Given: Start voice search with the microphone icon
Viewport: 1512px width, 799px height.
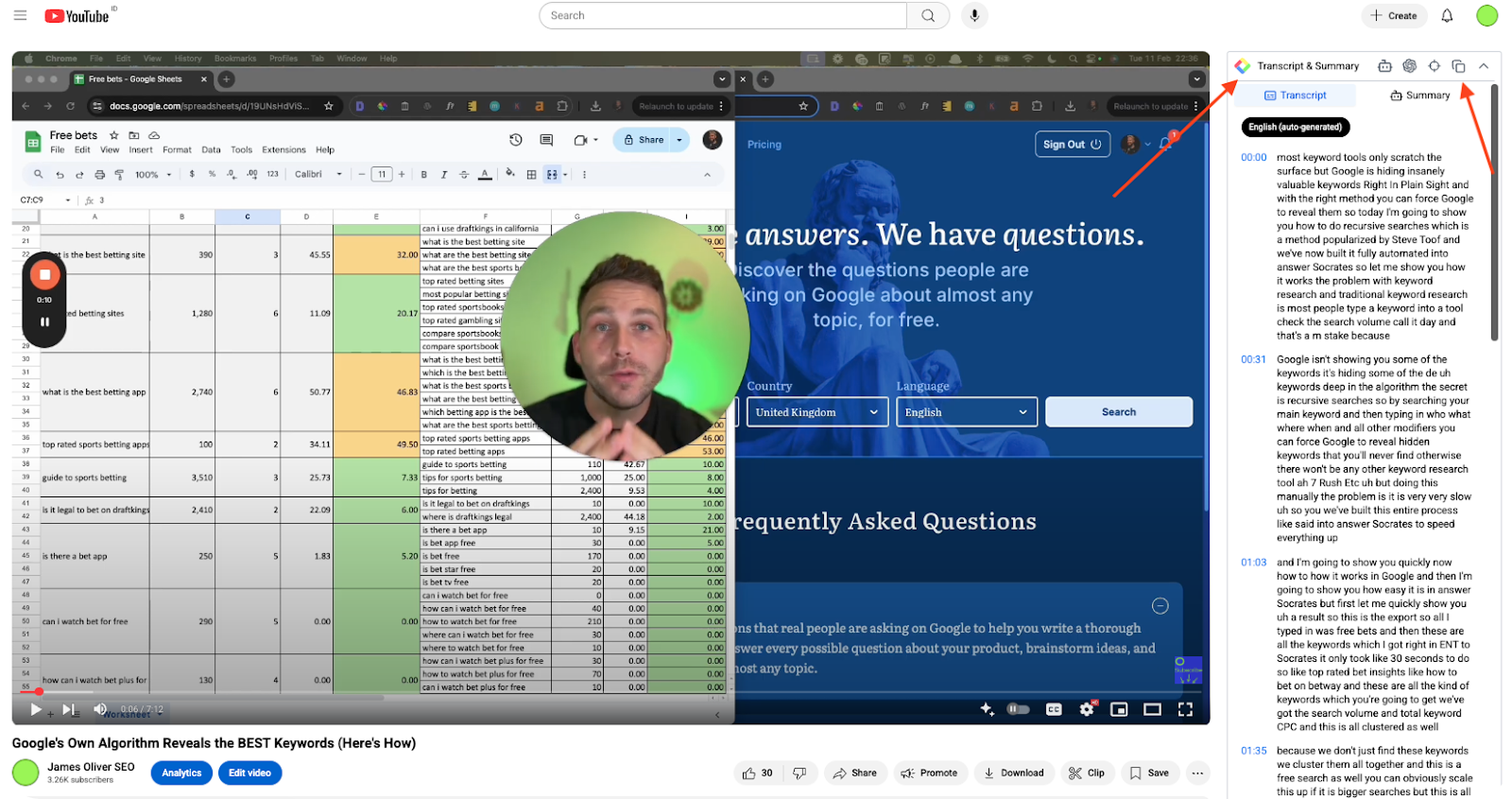Looking at the screenshot, I should 974,15.
